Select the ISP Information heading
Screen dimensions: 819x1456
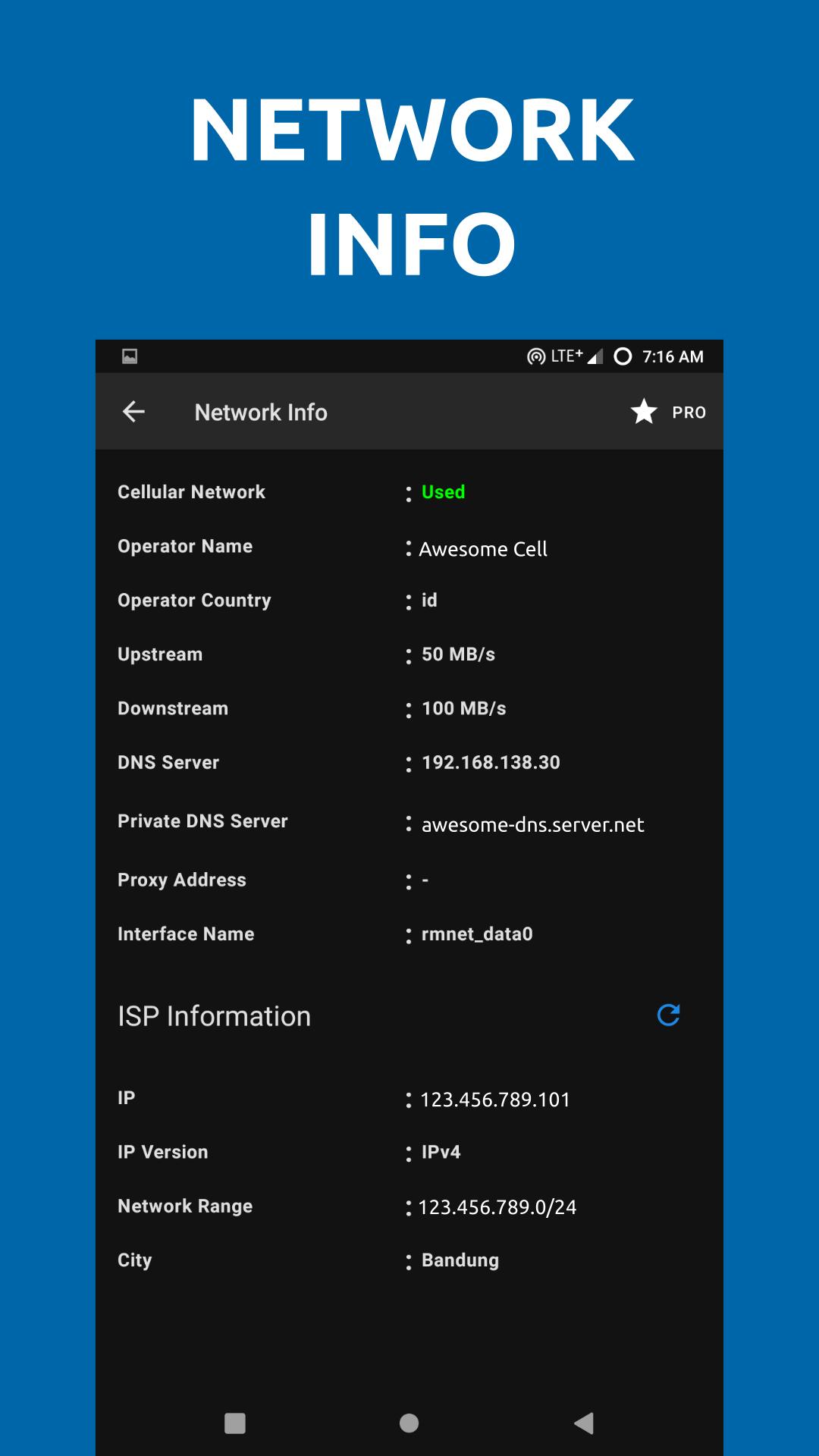(x=214, y=1016)
